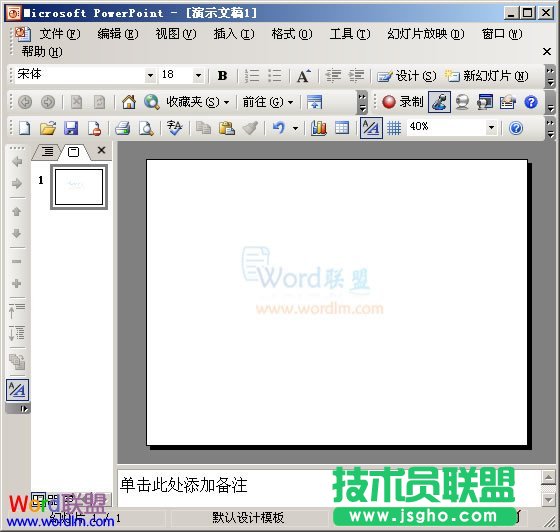
Task: Expand the 宋体 font name dropdown
Action: (x=150, y=75)
